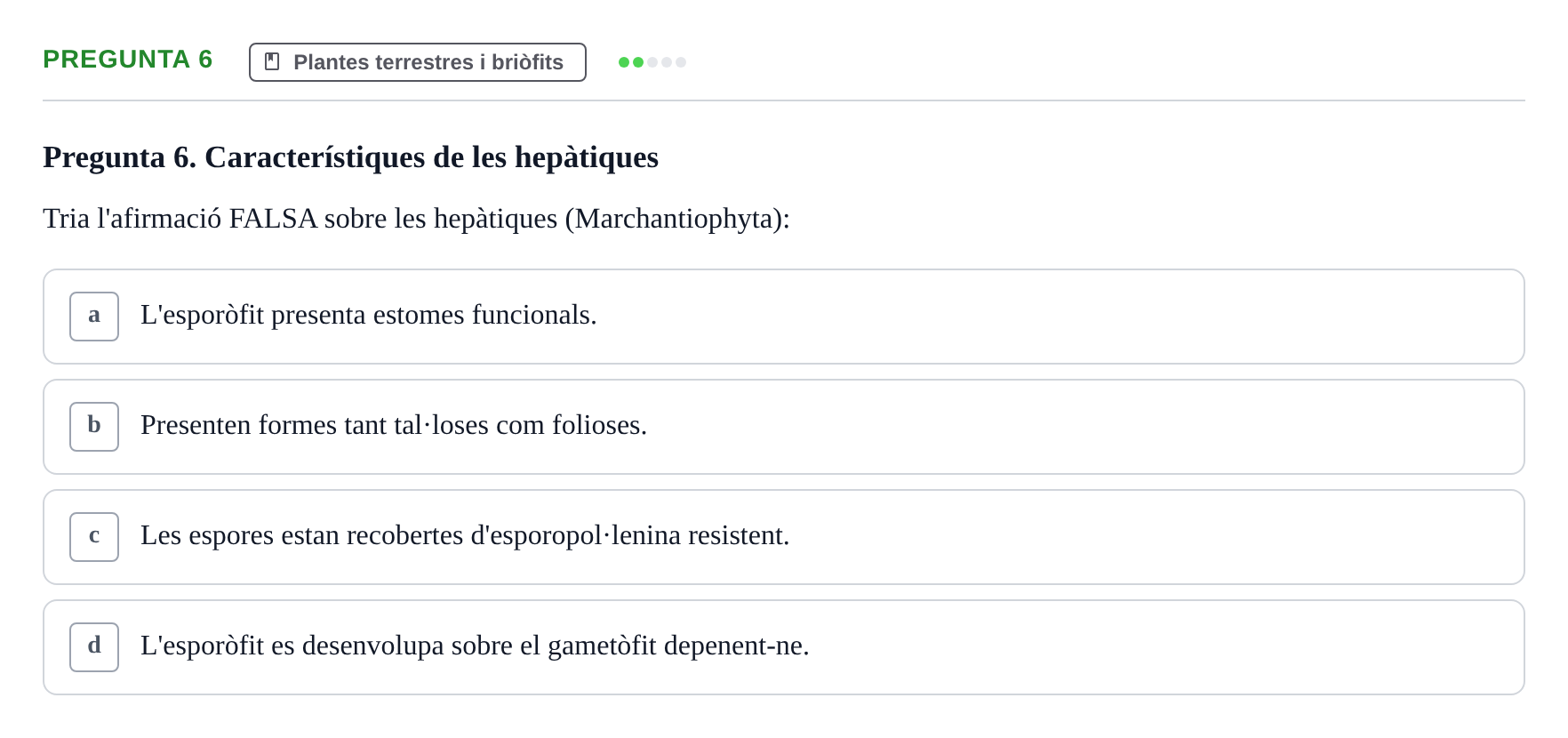Click the prompt text about Marchantiophyta
1568x738 pixels.
tap(416, 219)
